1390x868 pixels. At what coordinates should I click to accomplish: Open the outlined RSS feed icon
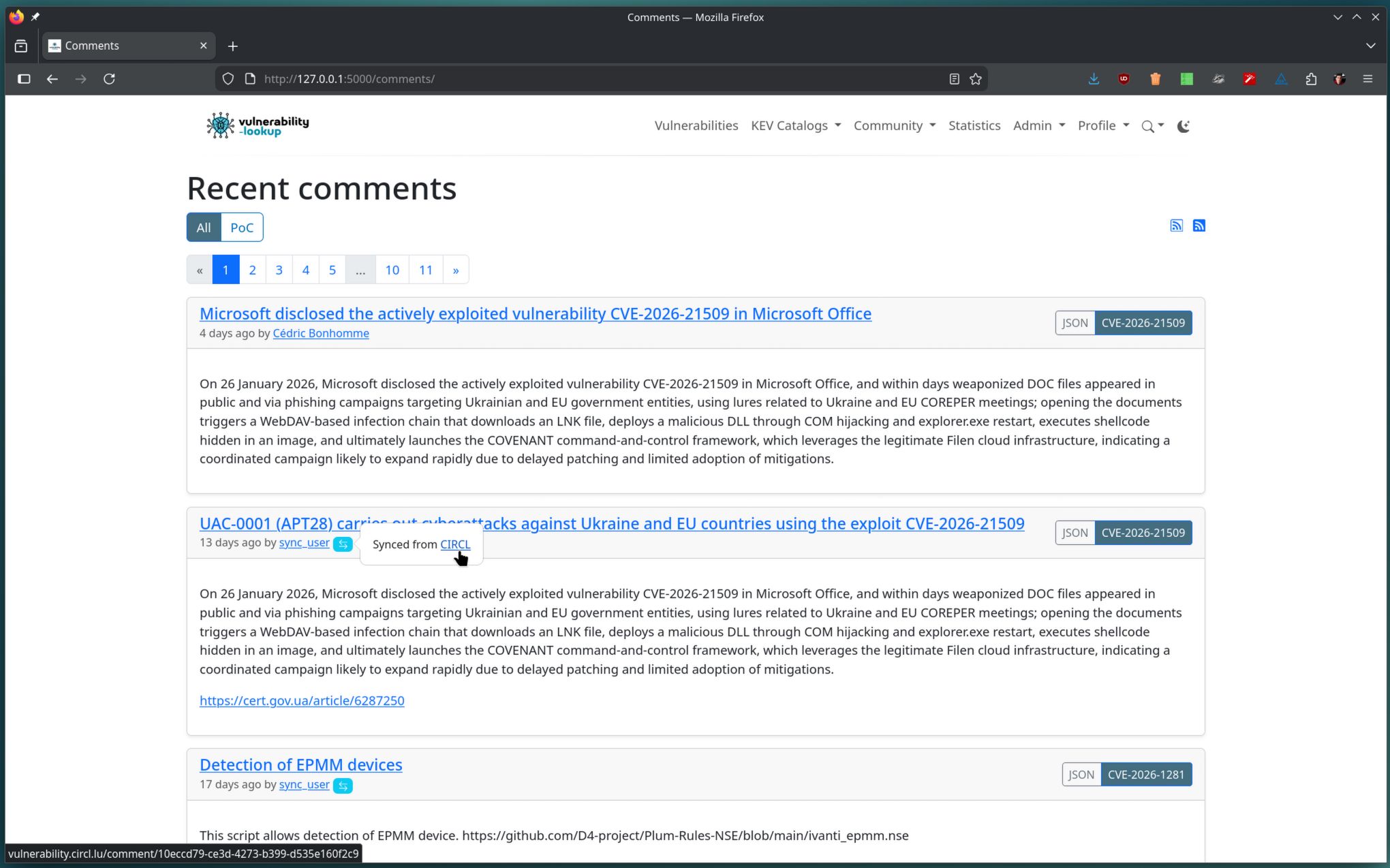coord(1176,226)
